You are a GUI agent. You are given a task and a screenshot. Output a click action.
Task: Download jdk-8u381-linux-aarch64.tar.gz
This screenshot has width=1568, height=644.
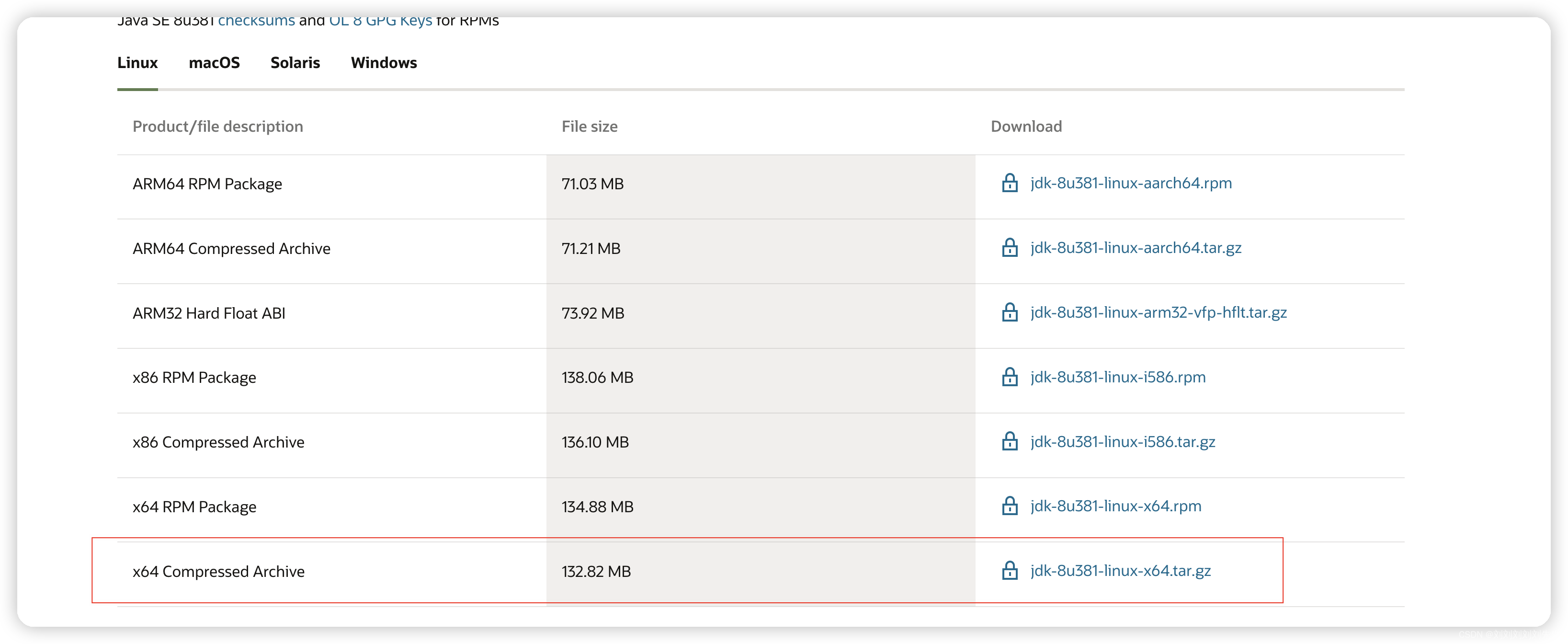click(x=1136, y=247)
